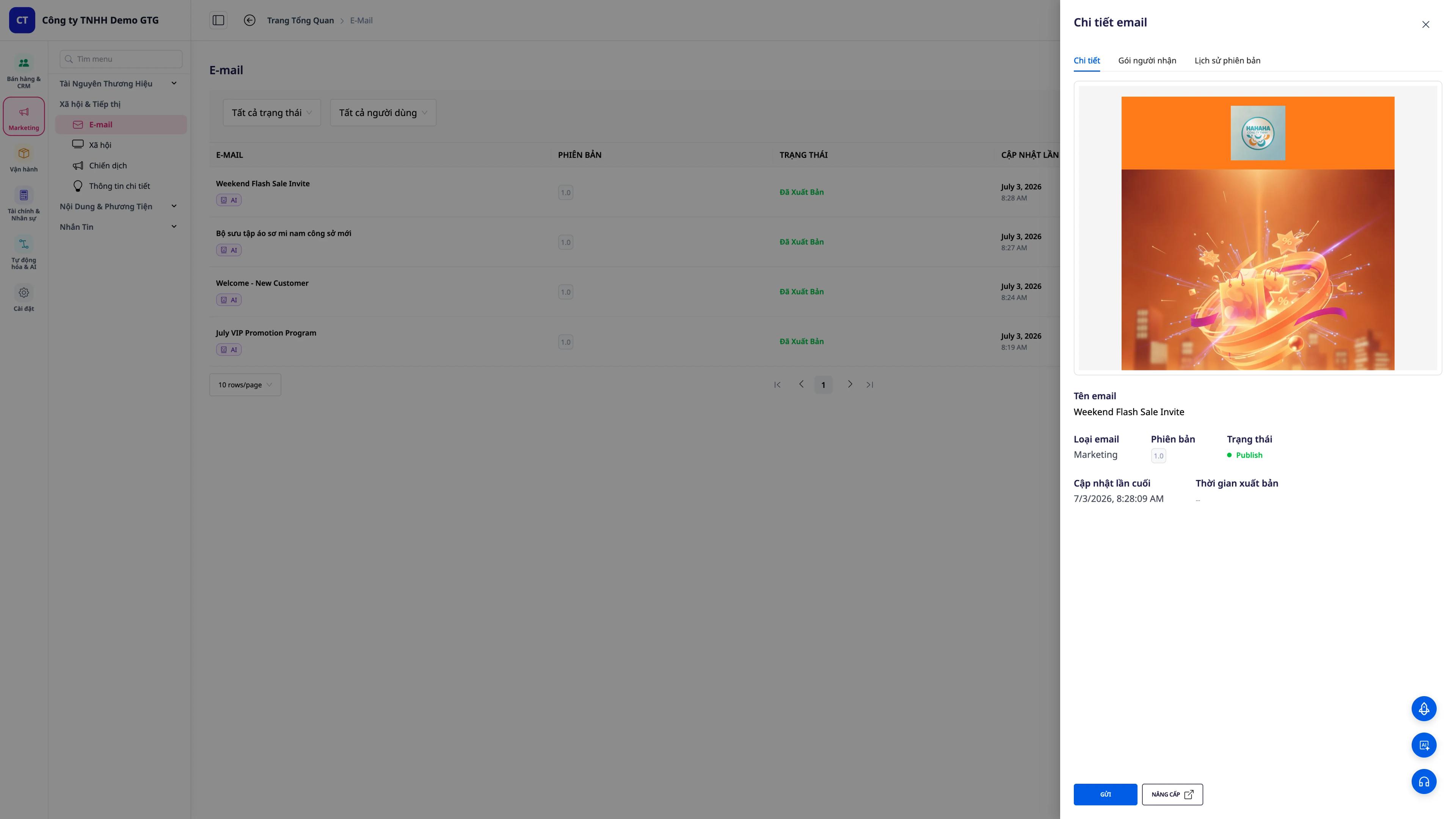Click the NÂNG CẤP button
Viewport: 1456px width, 819px height.
pyautogui.click(x=1172, y=794)
